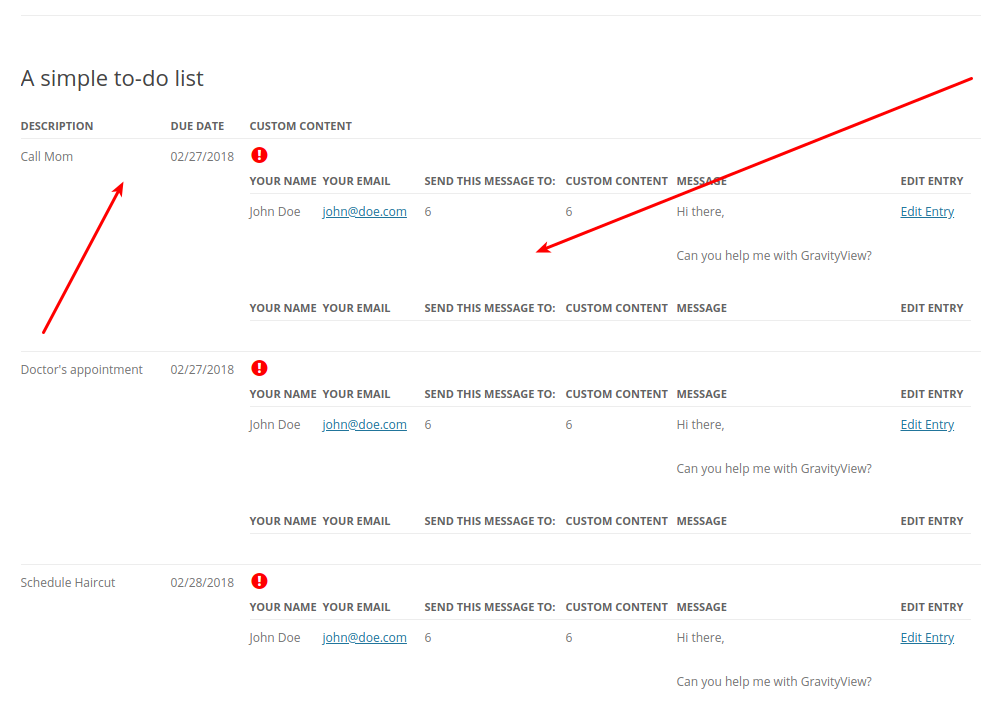Screen dimensions: 1008x706
Task: Sort by the DESCRIPTION column header
Action: 57,125
